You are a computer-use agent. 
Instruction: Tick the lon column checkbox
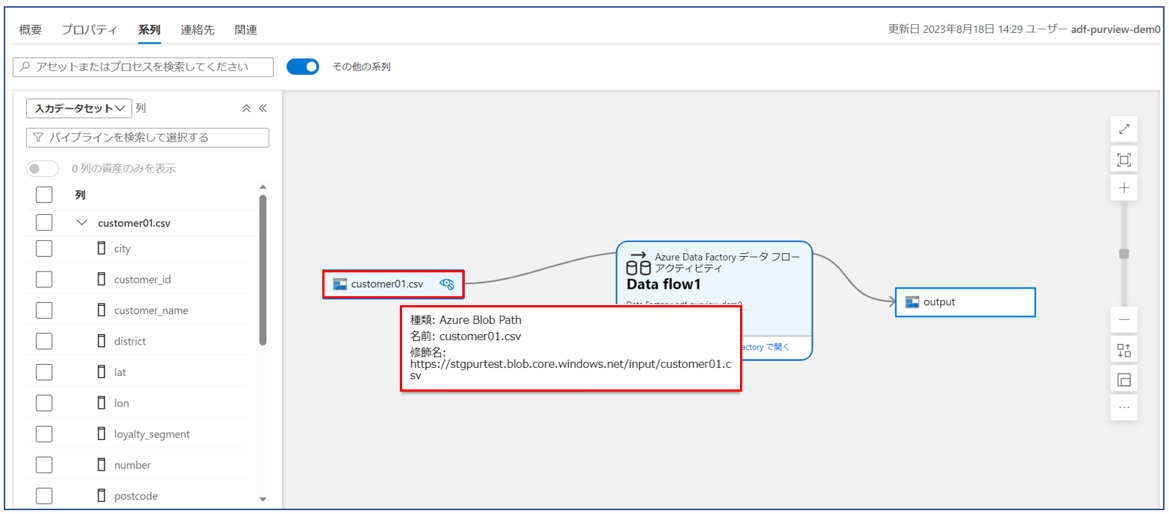coord(44,403)
